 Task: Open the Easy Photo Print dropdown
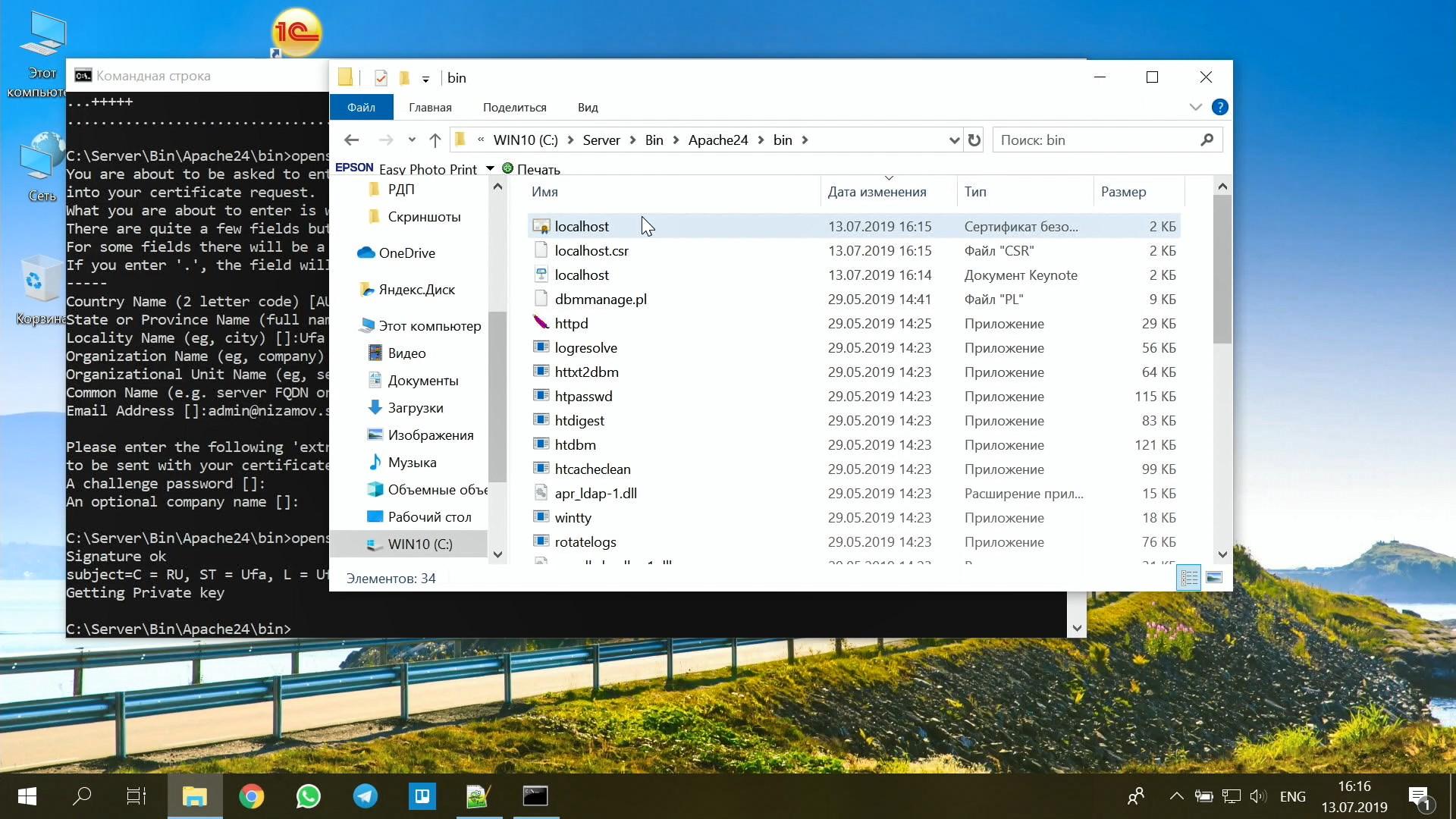(x=490, y=168)
